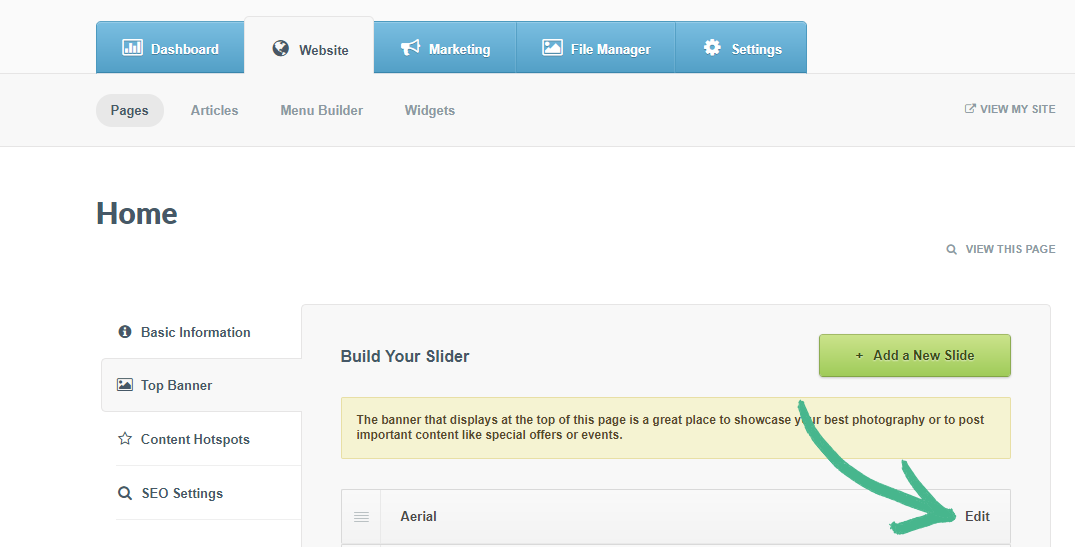Click the Marketing megaphone icon
This screenshot has width=1075, height=547.
pos(410,48)
